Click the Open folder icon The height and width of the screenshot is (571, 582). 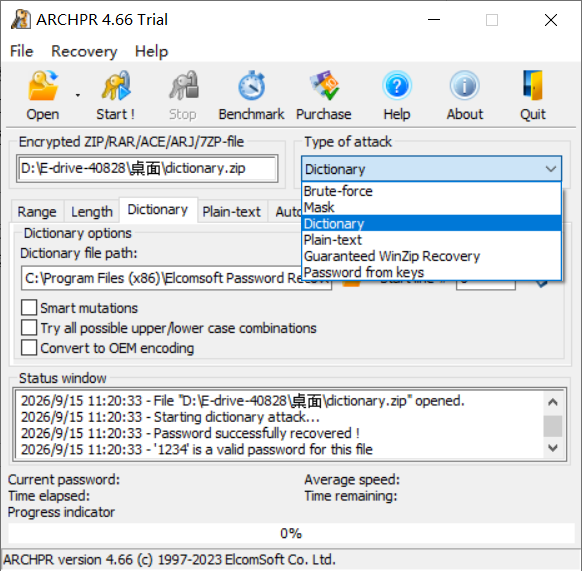pos(43,86)
